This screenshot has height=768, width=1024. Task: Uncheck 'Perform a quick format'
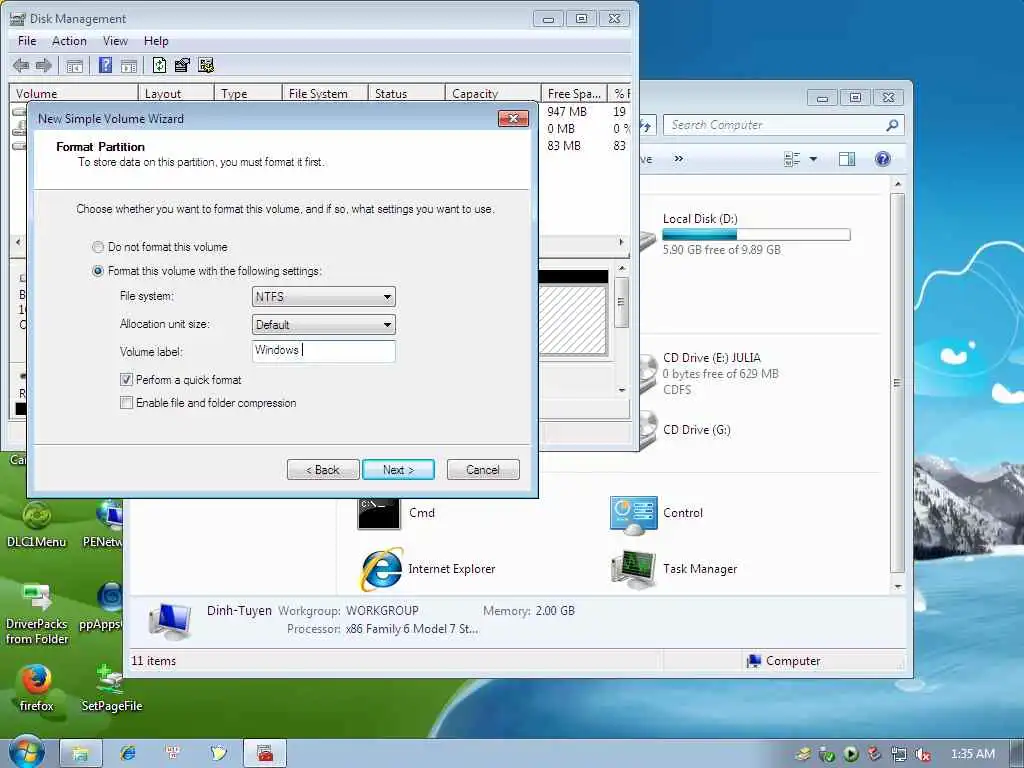(x=126, y=379)
